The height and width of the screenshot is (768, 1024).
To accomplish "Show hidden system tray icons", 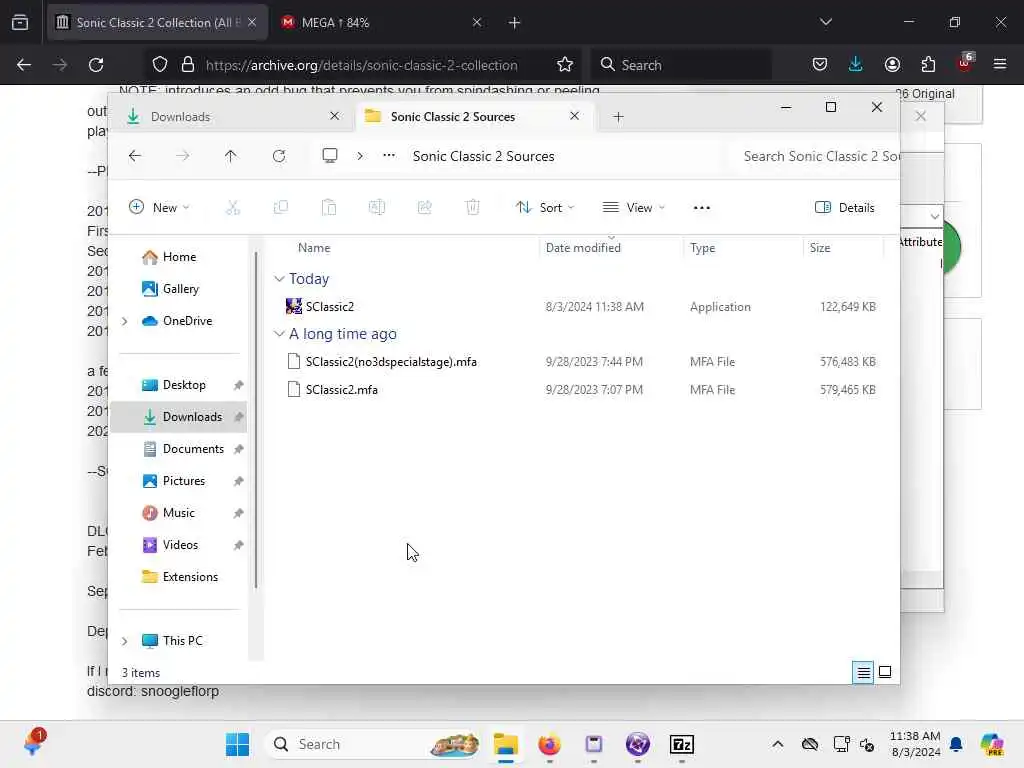I will click(777, 744).
